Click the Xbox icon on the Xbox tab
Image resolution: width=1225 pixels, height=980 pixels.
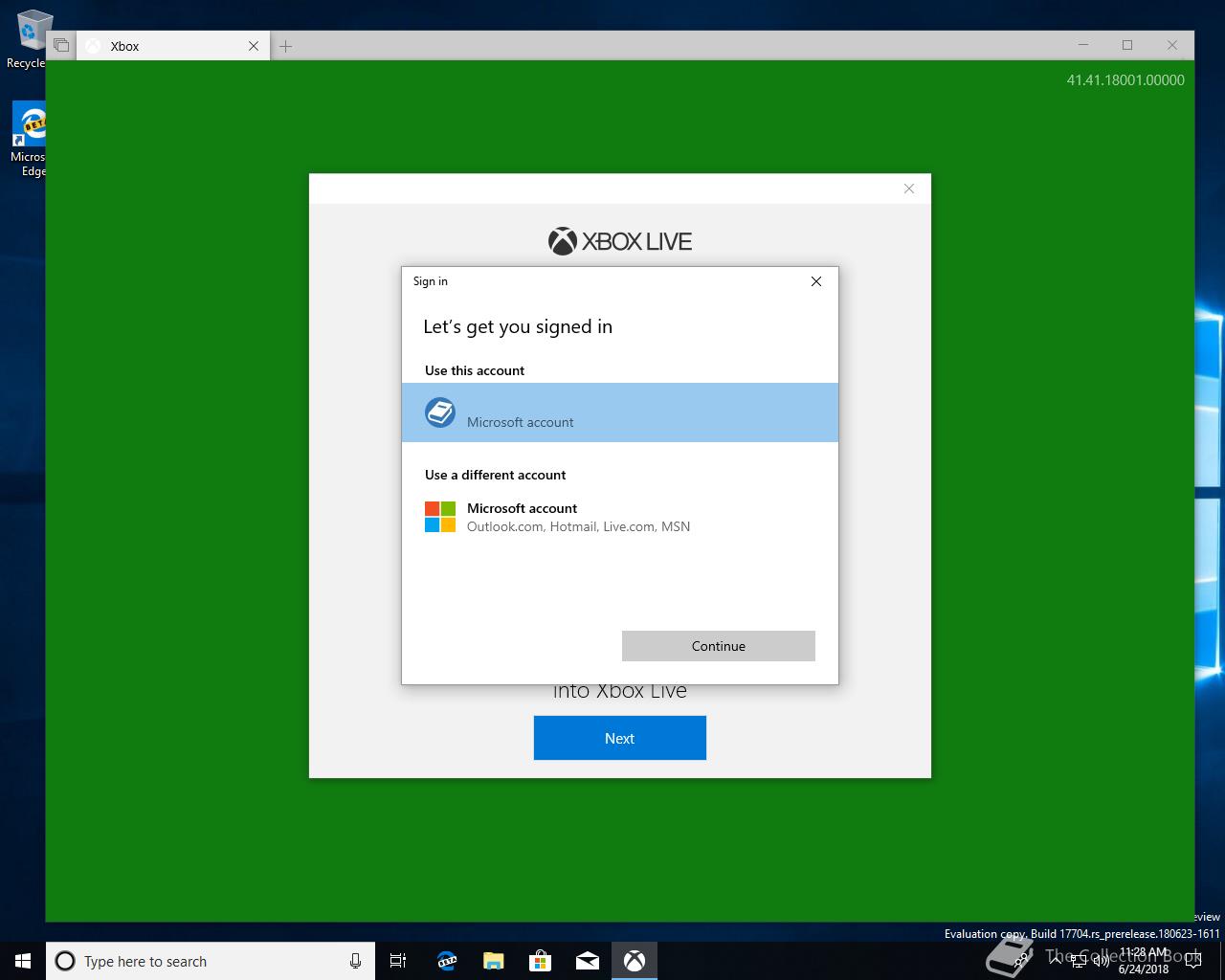click(93, 46)
